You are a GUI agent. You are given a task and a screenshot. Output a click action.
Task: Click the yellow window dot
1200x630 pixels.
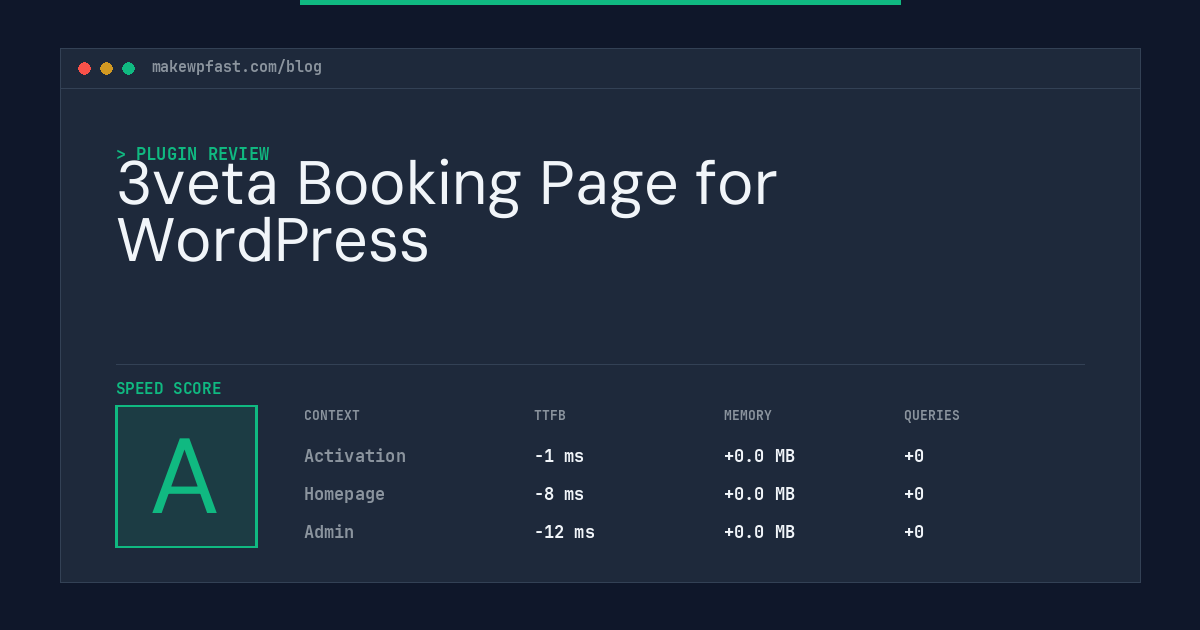click(x=106, y=68)
